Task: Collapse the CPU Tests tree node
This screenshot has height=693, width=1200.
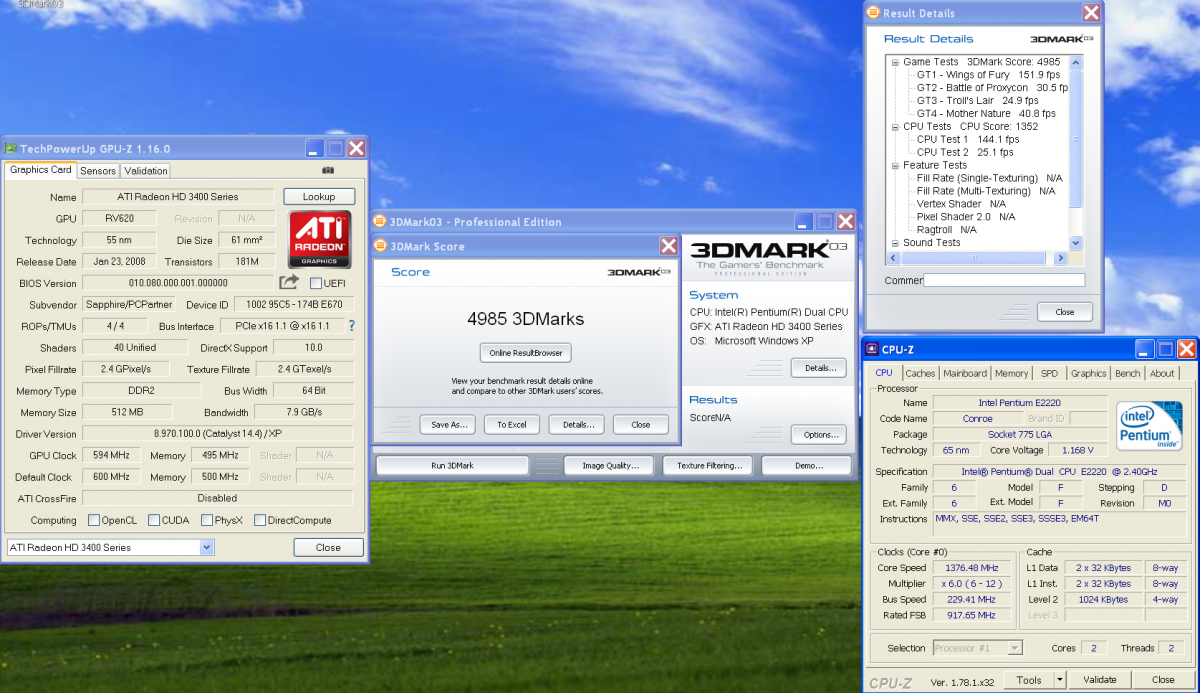Action: coord(895,127)
